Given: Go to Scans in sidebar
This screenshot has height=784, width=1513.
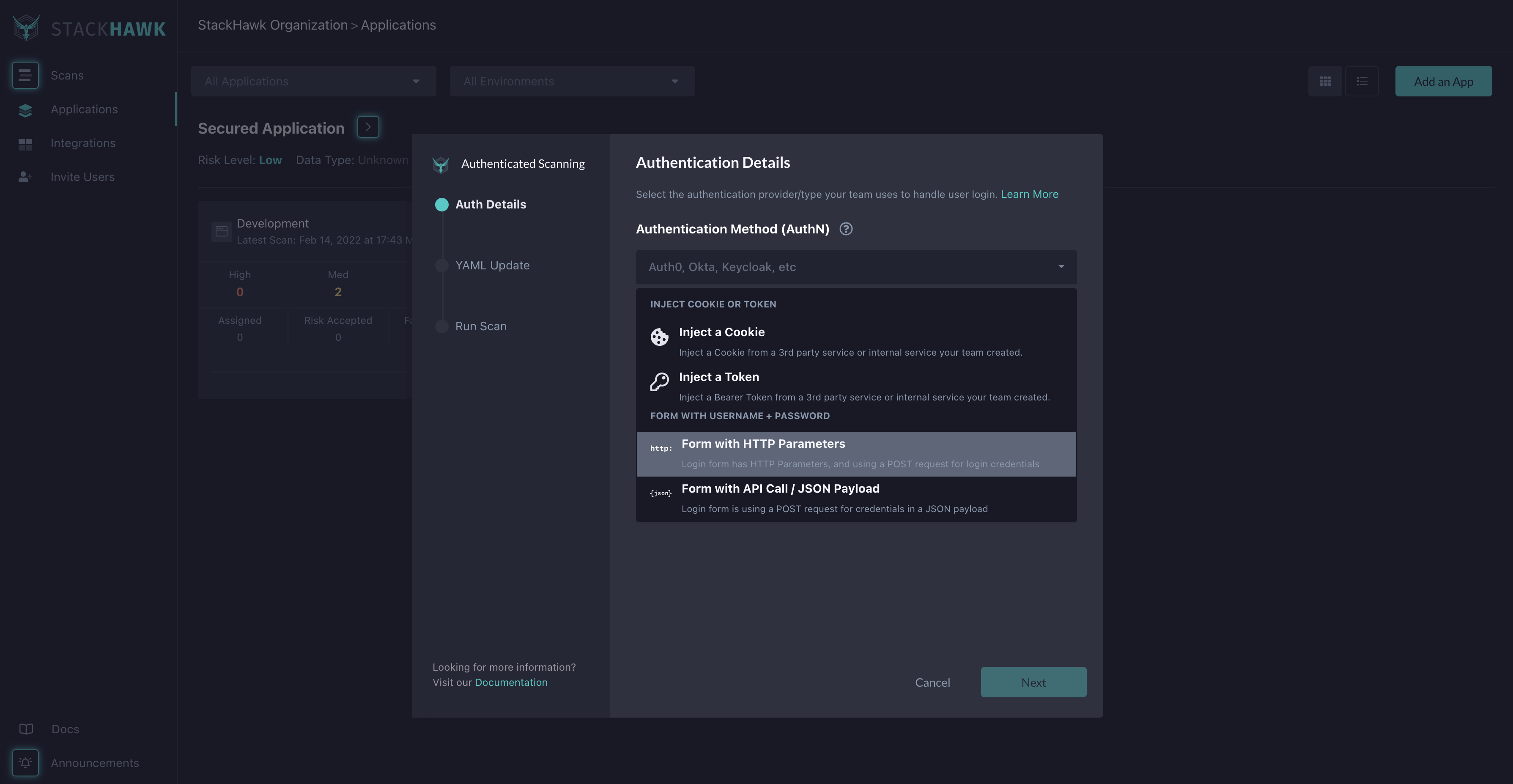Looking at the screenshot, I should [x=67, y=75].
